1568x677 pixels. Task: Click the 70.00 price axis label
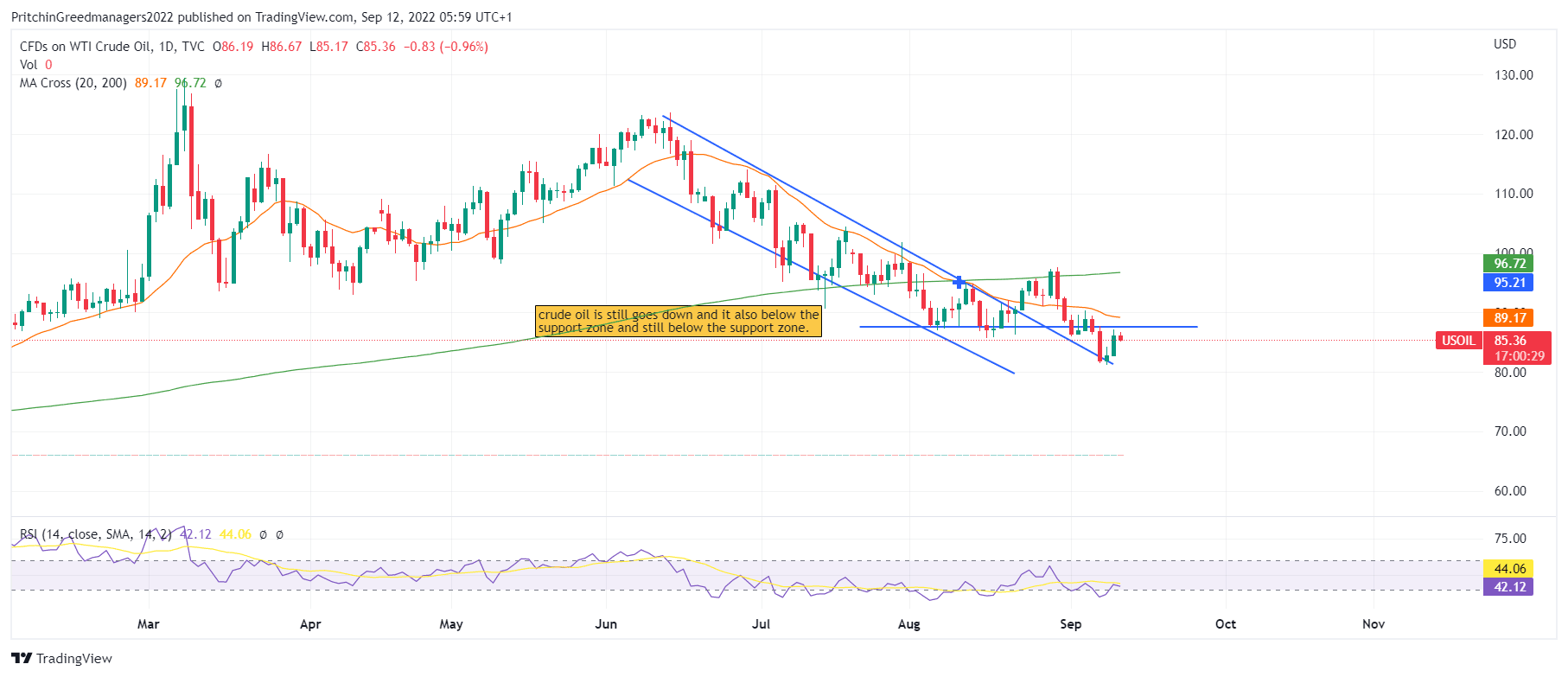[x=1510, y=431]
